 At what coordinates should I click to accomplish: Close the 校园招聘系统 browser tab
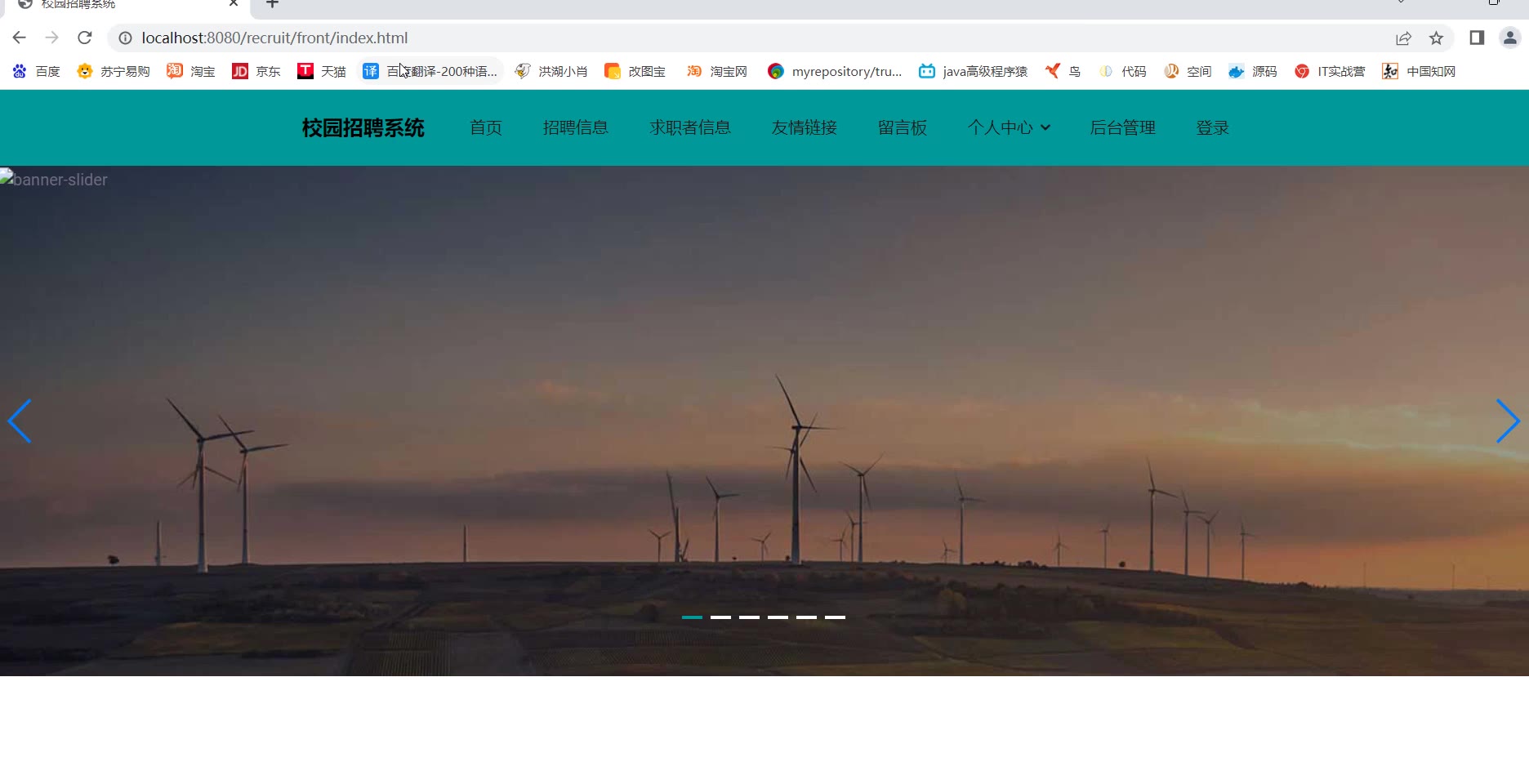coord(234,4)
